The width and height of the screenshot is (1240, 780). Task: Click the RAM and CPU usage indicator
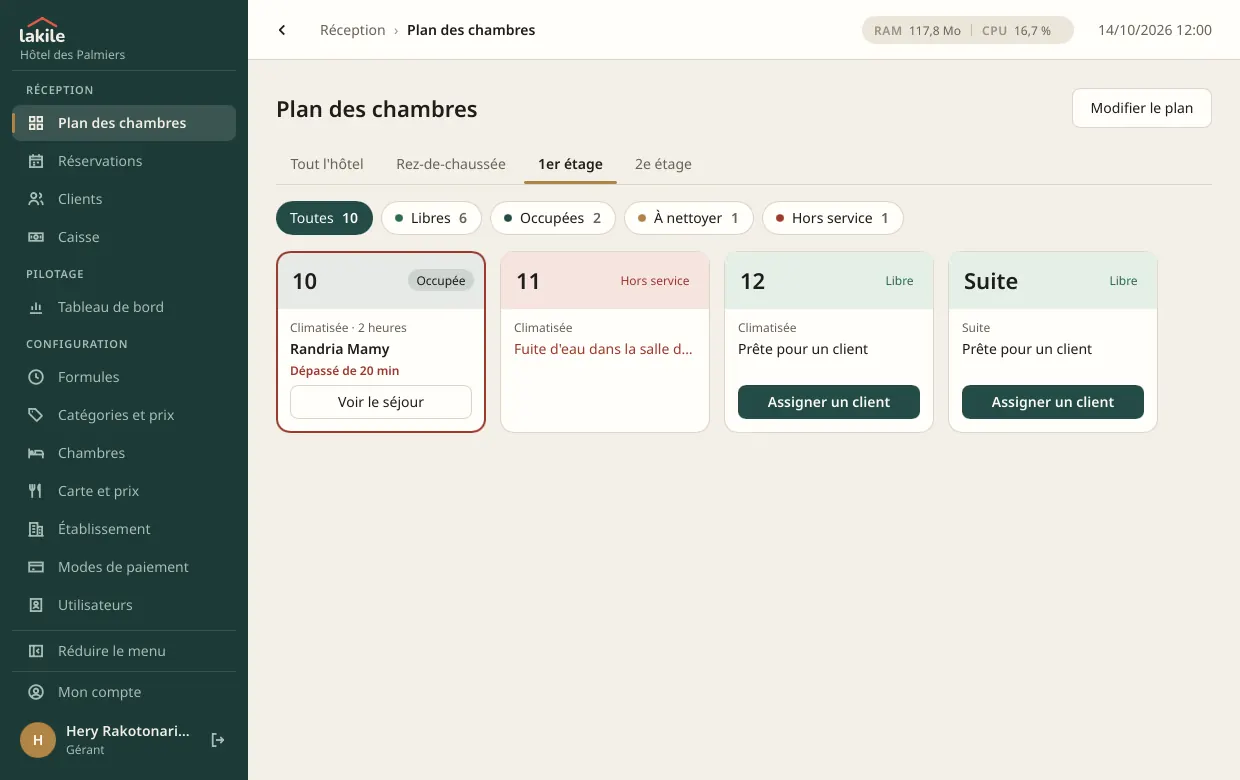[968, 30]
